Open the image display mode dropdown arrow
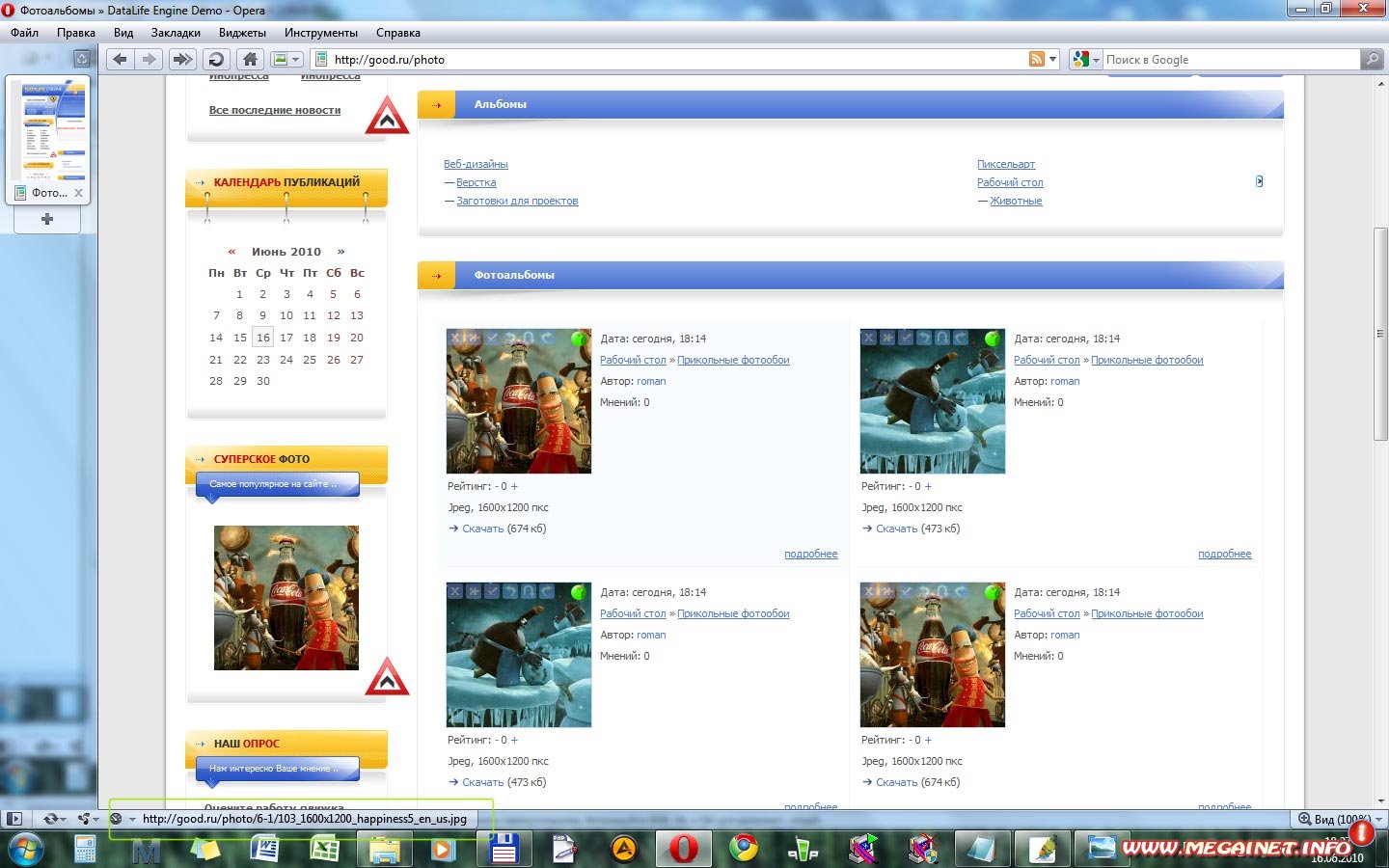Screen dimensions: 1389x868 [x=296, y=59]
